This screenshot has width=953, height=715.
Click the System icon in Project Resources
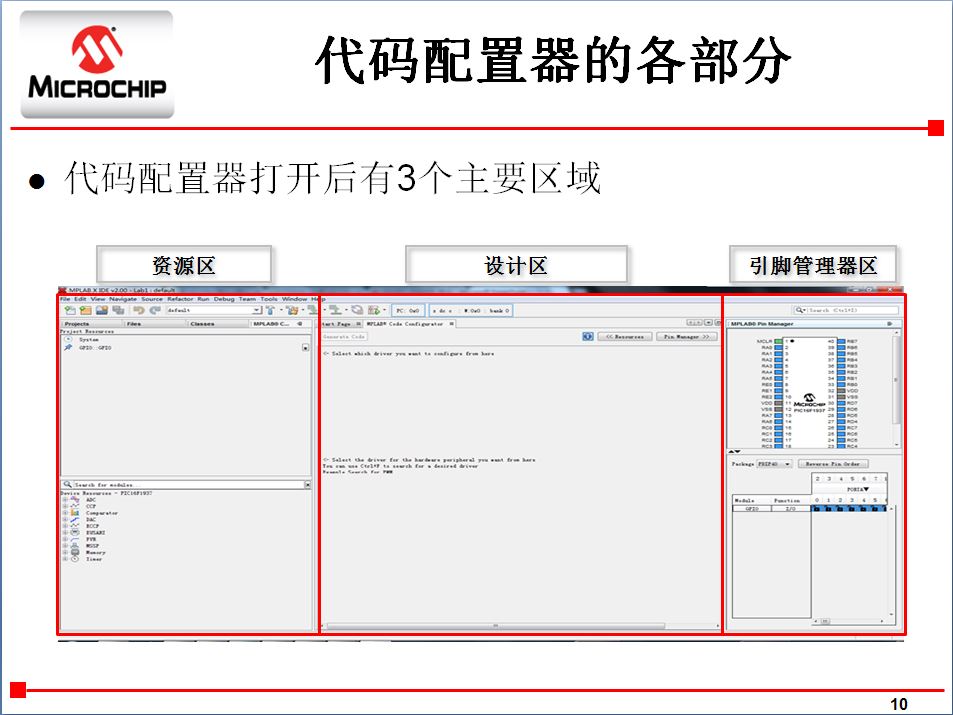point(68,339)
